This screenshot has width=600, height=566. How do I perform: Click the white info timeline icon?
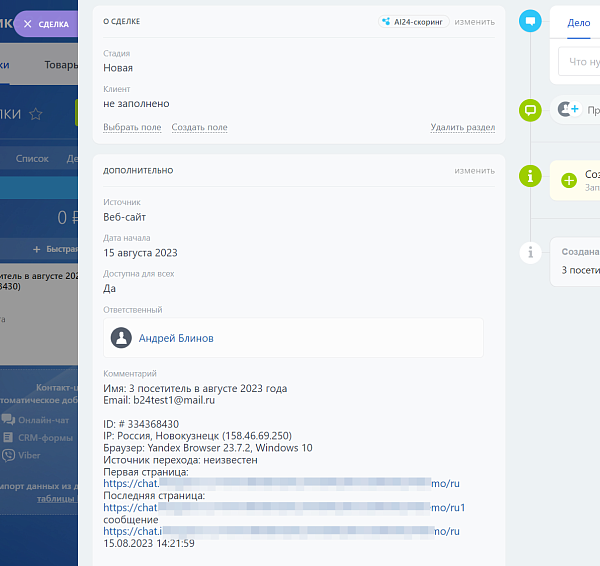coord(530,253)
